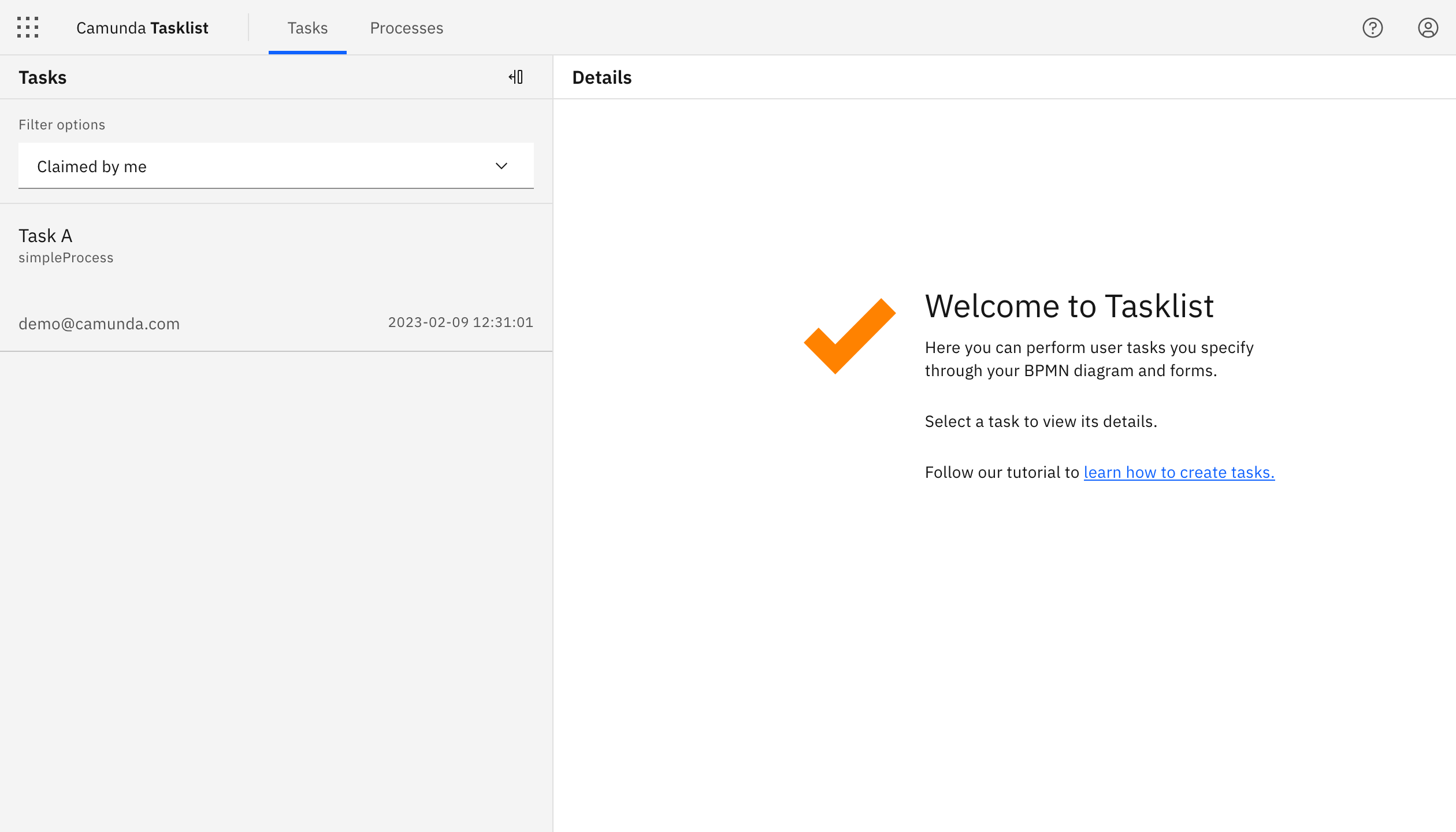1456x832 pixels.
Task: Select the Tasks tab
Action: [307, 28]
